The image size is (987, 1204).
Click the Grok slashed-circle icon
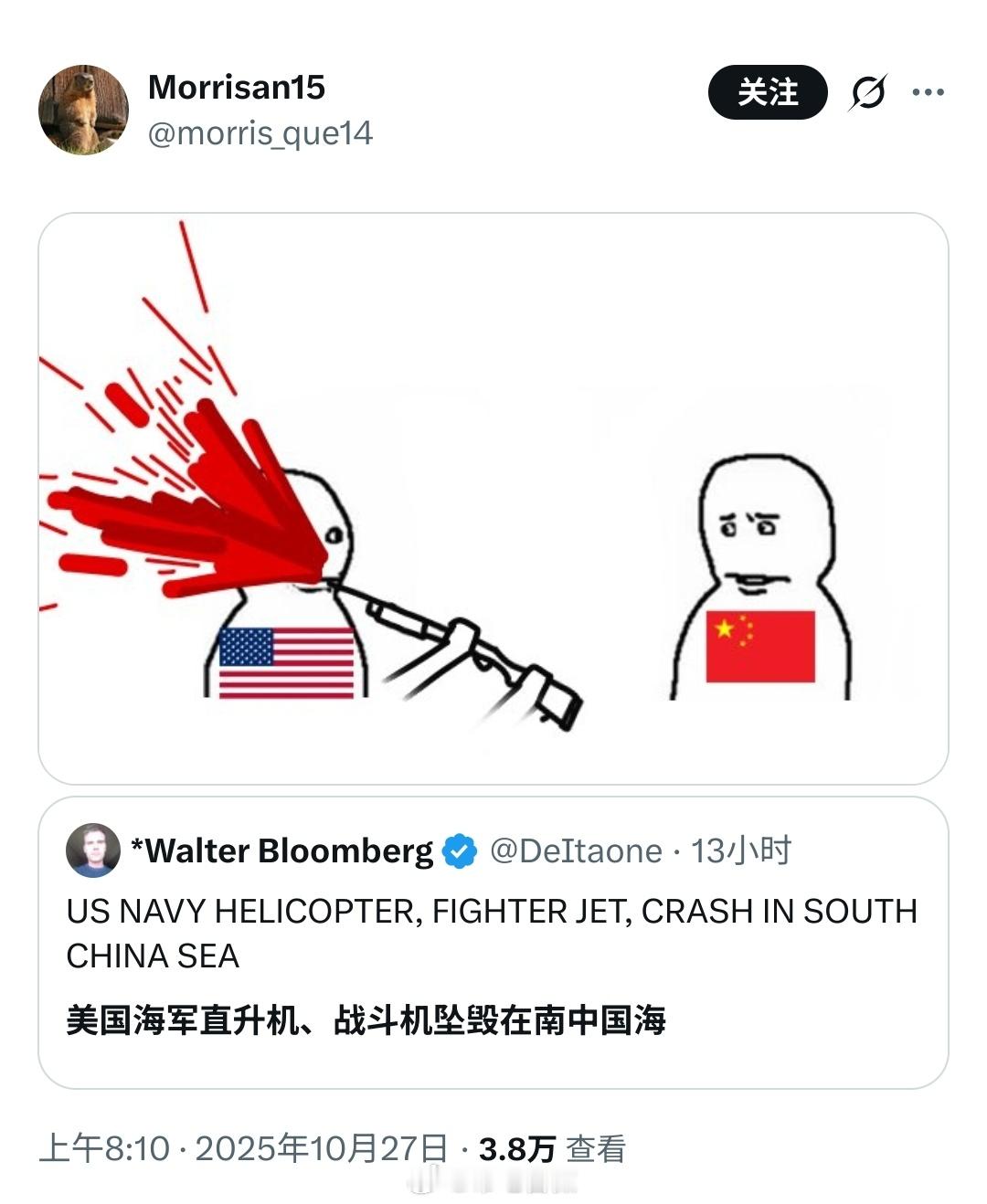point(867,92)
